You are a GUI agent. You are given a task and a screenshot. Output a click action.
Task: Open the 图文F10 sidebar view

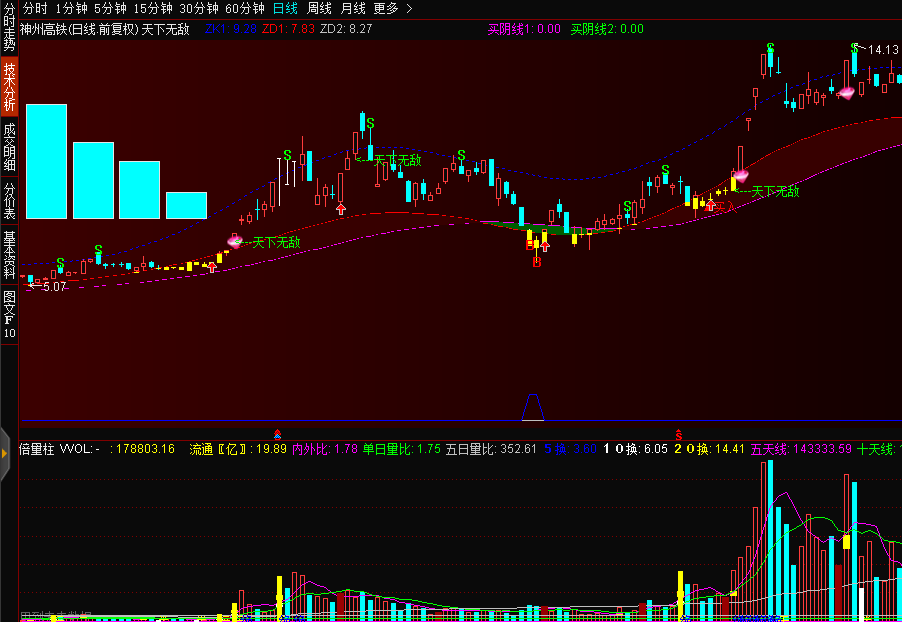pyautogui.click(x=9, y=314)
